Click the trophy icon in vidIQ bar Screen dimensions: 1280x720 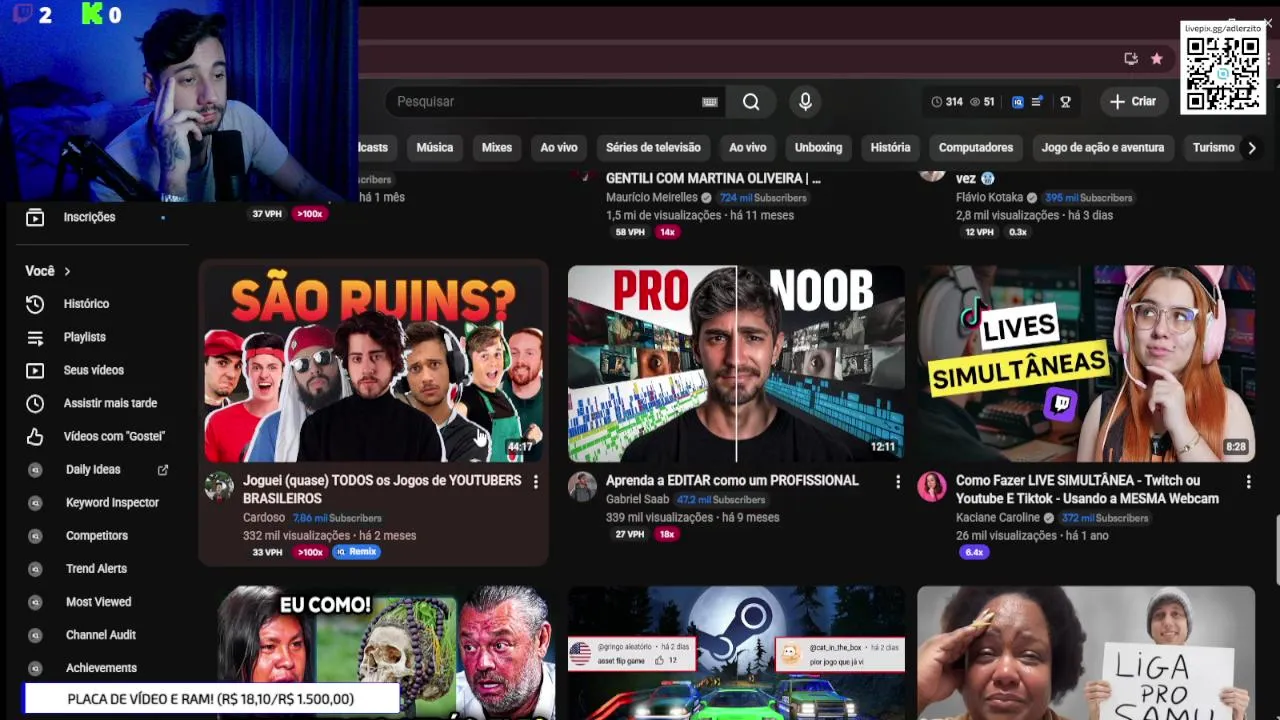pos(1066,101)
